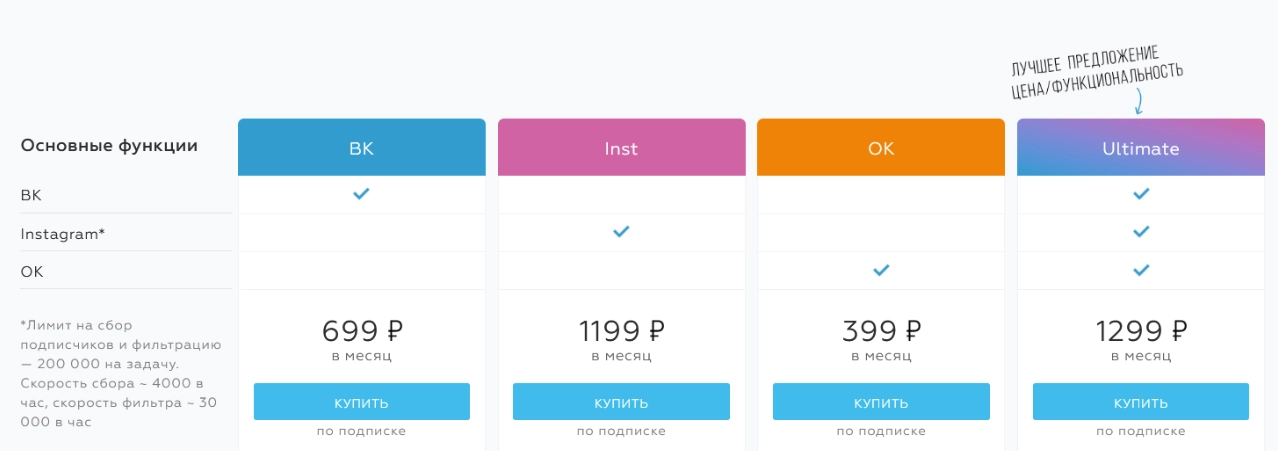
Task: Click 'по подписке' under the Ultimate plan
Action: [x=1141, y=431]
